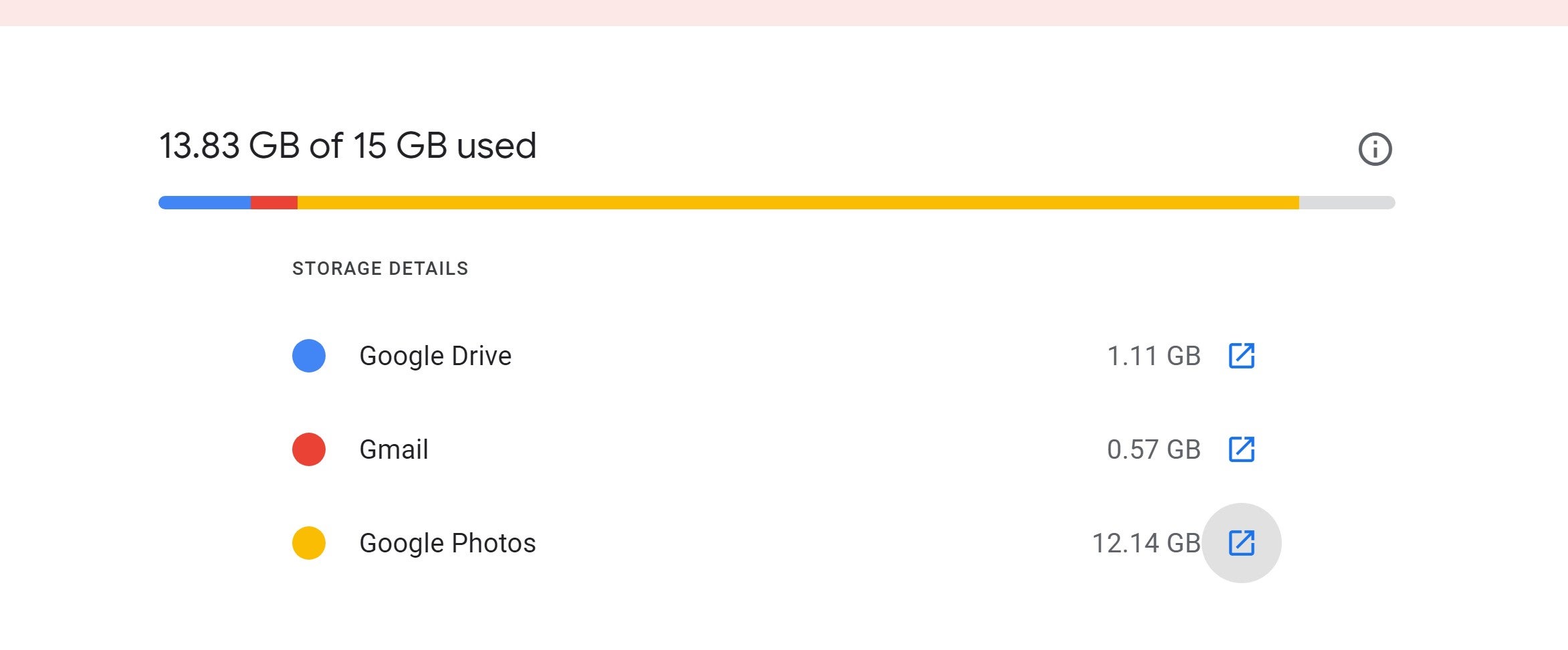Viewport: 1568px width, 650px height.
Task: Click yellow Photos segment of storage bar
Action: point(798,203)
